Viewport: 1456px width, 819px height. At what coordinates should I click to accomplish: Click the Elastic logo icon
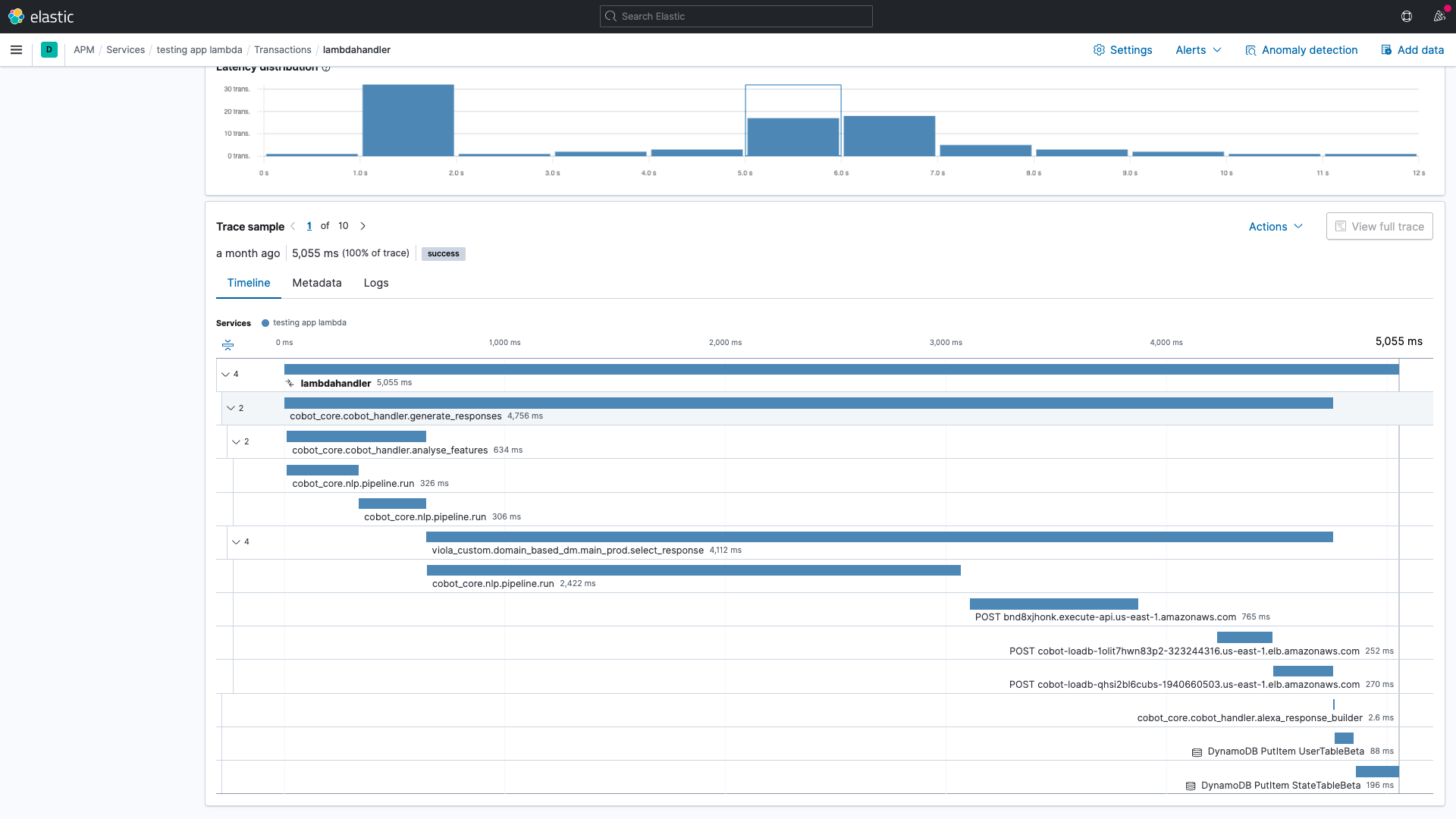16,16
